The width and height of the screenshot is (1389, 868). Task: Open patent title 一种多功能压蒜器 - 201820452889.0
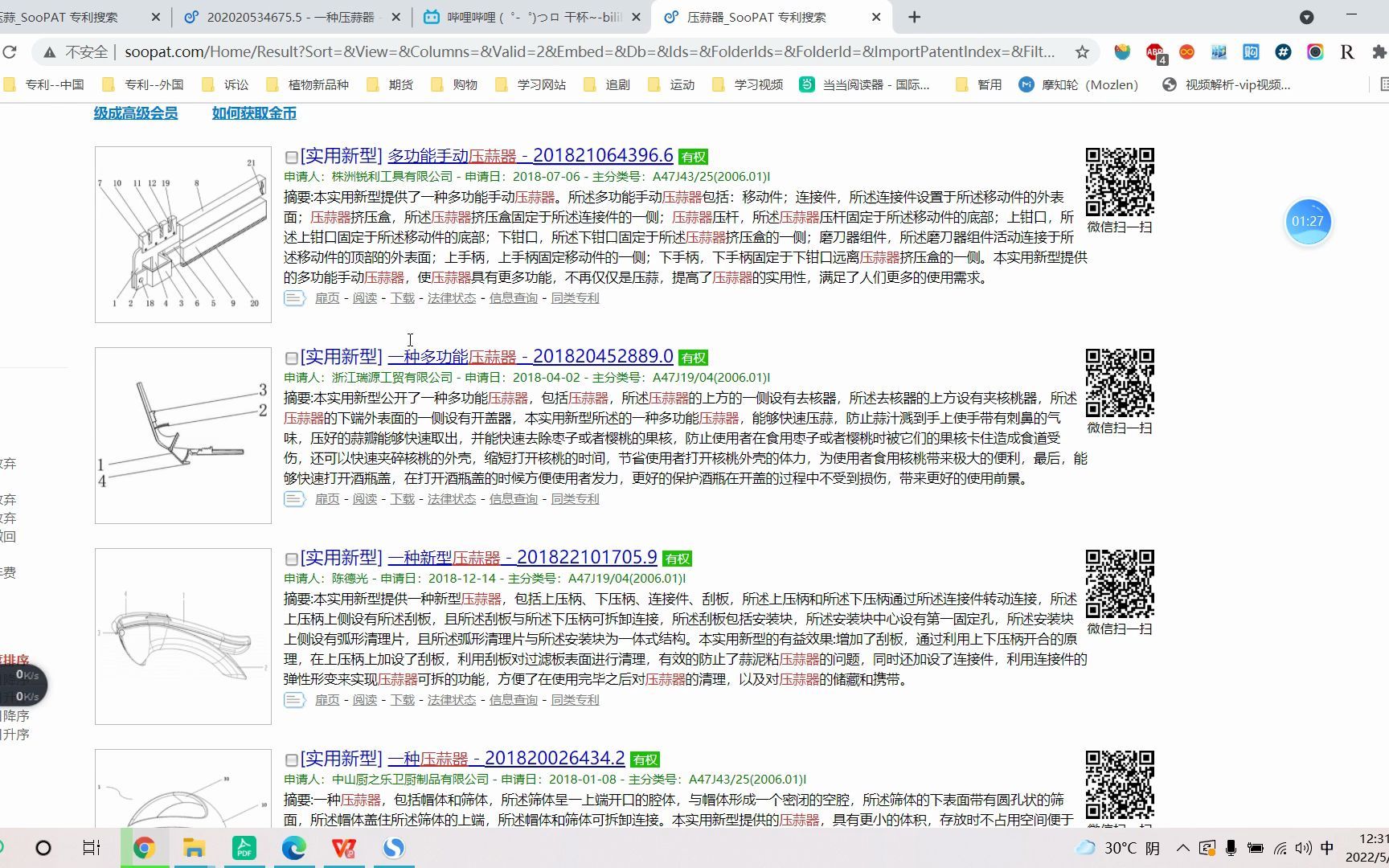[531, 357]
